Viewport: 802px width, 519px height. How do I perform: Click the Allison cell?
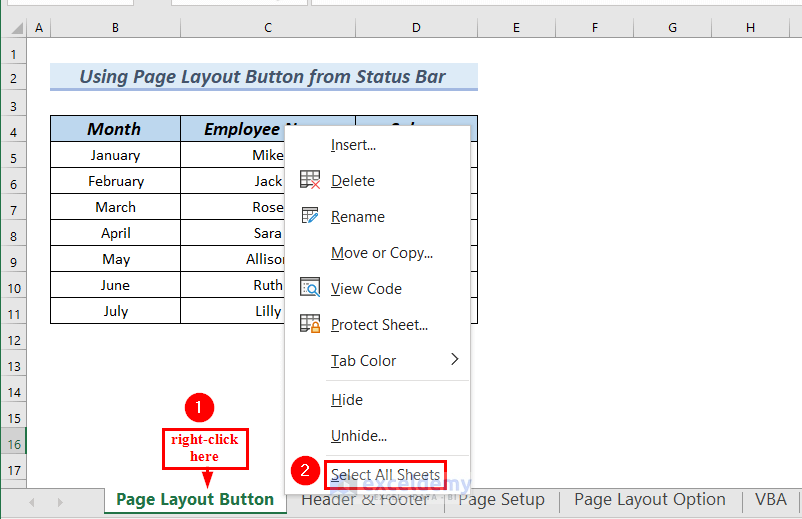point(233,259)
